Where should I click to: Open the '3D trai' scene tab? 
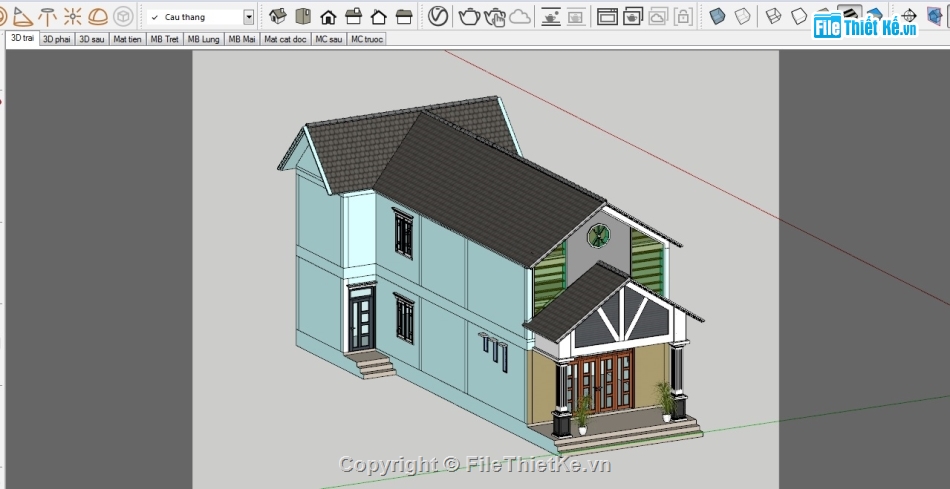(22, 38)
